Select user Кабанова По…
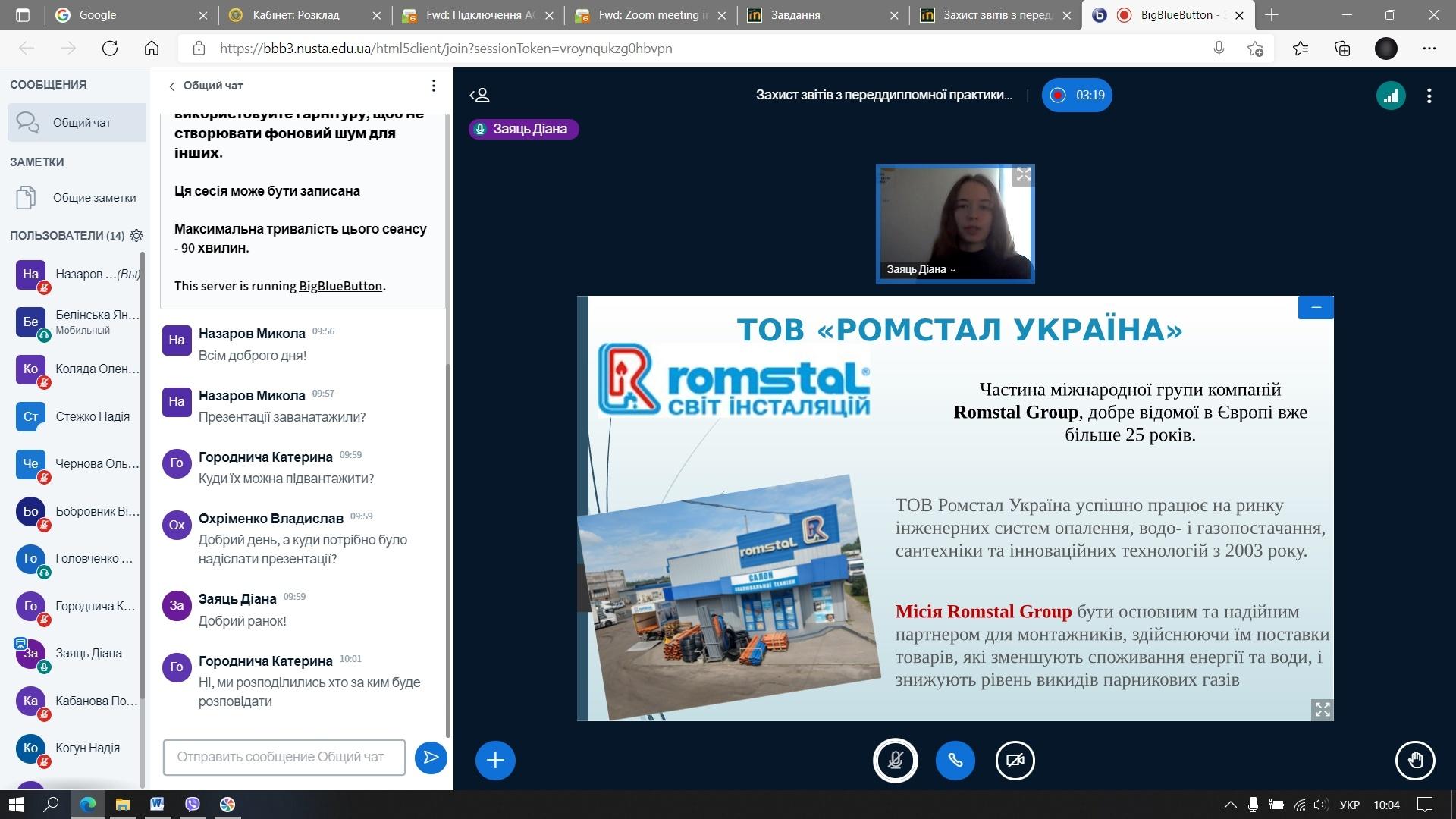 (77, 701)
